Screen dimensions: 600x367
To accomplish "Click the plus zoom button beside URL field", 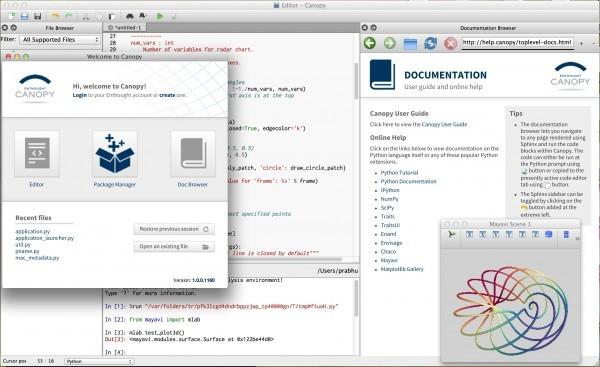I will [581, 43].
